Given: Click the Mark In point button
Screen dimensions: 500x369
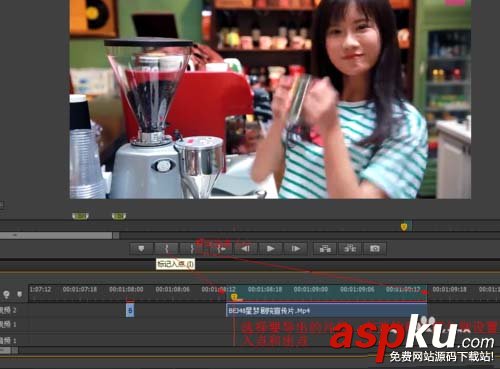Looking at the screenshot, I should click(x=167, y=249).
